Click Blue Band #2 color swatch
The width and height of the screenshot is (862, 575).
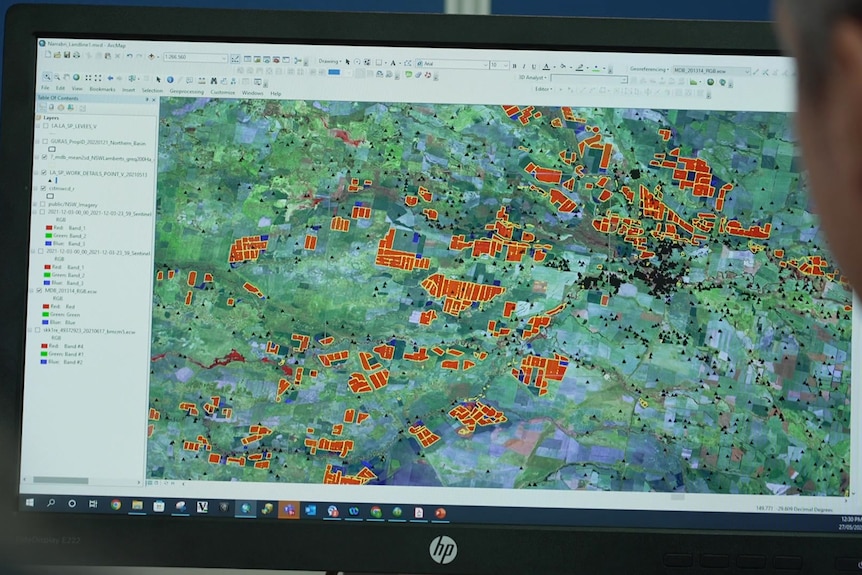44,362
